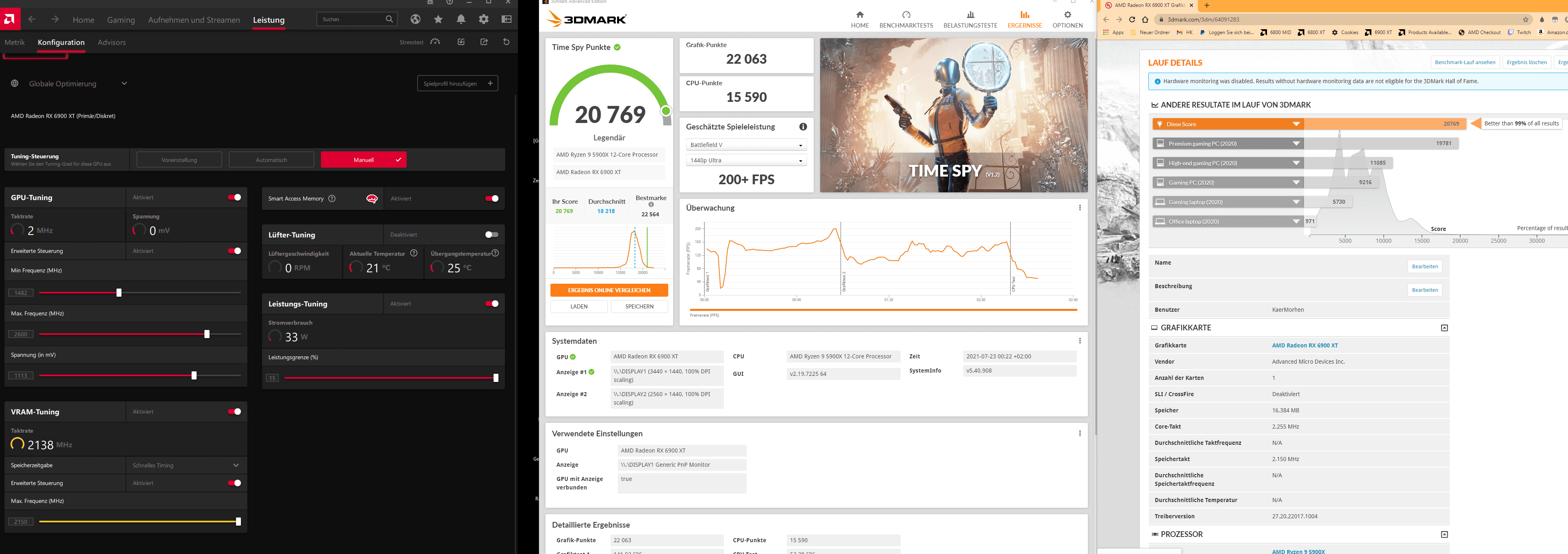This screenshot has width=1568, height=554.
Task: Open the Radeon web browser globe icon
Action: 415,19
